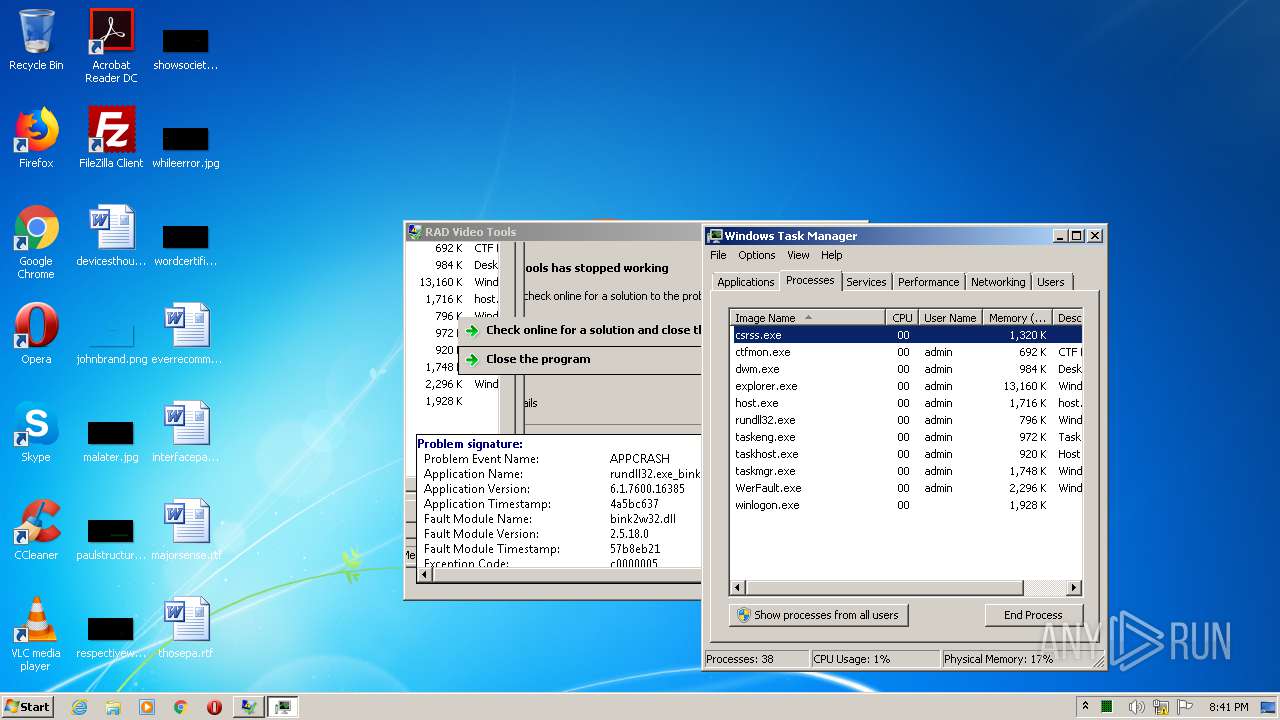Select thosepa.rtf desktop file
This screenshot has height=720, width=1280.
click(x=186, y=628)
